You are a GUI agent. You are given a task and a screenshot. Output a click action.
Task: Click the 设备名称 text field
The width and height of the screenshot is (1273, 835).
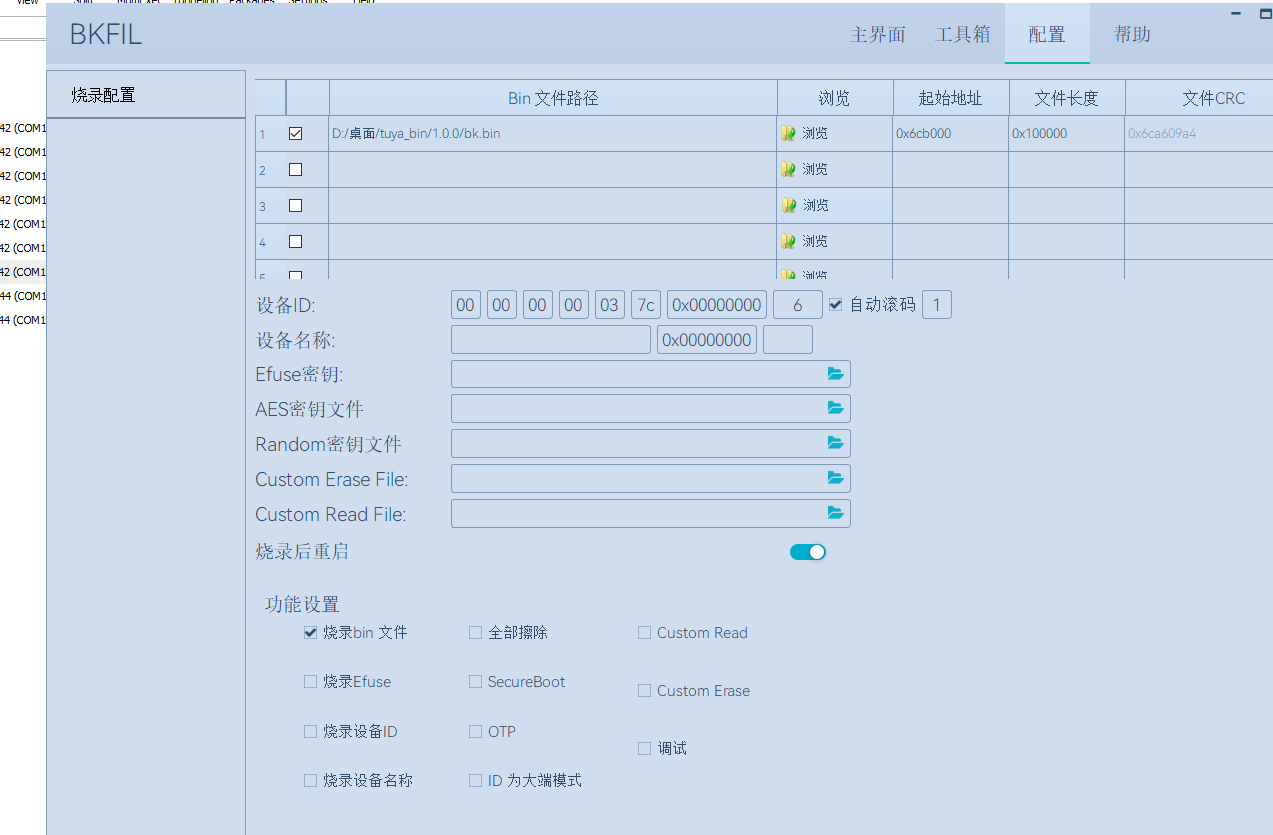click(x=551, y=339)
